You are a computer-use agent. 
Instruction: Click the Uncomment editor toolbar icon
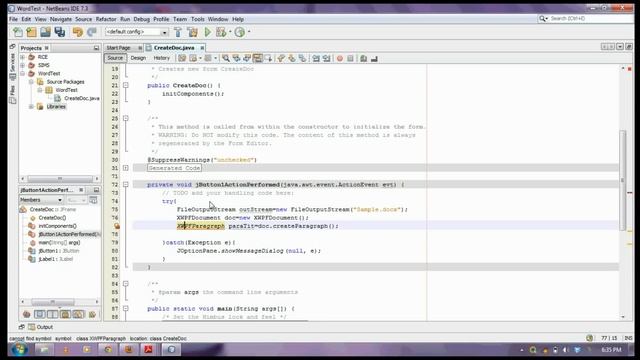374,58
